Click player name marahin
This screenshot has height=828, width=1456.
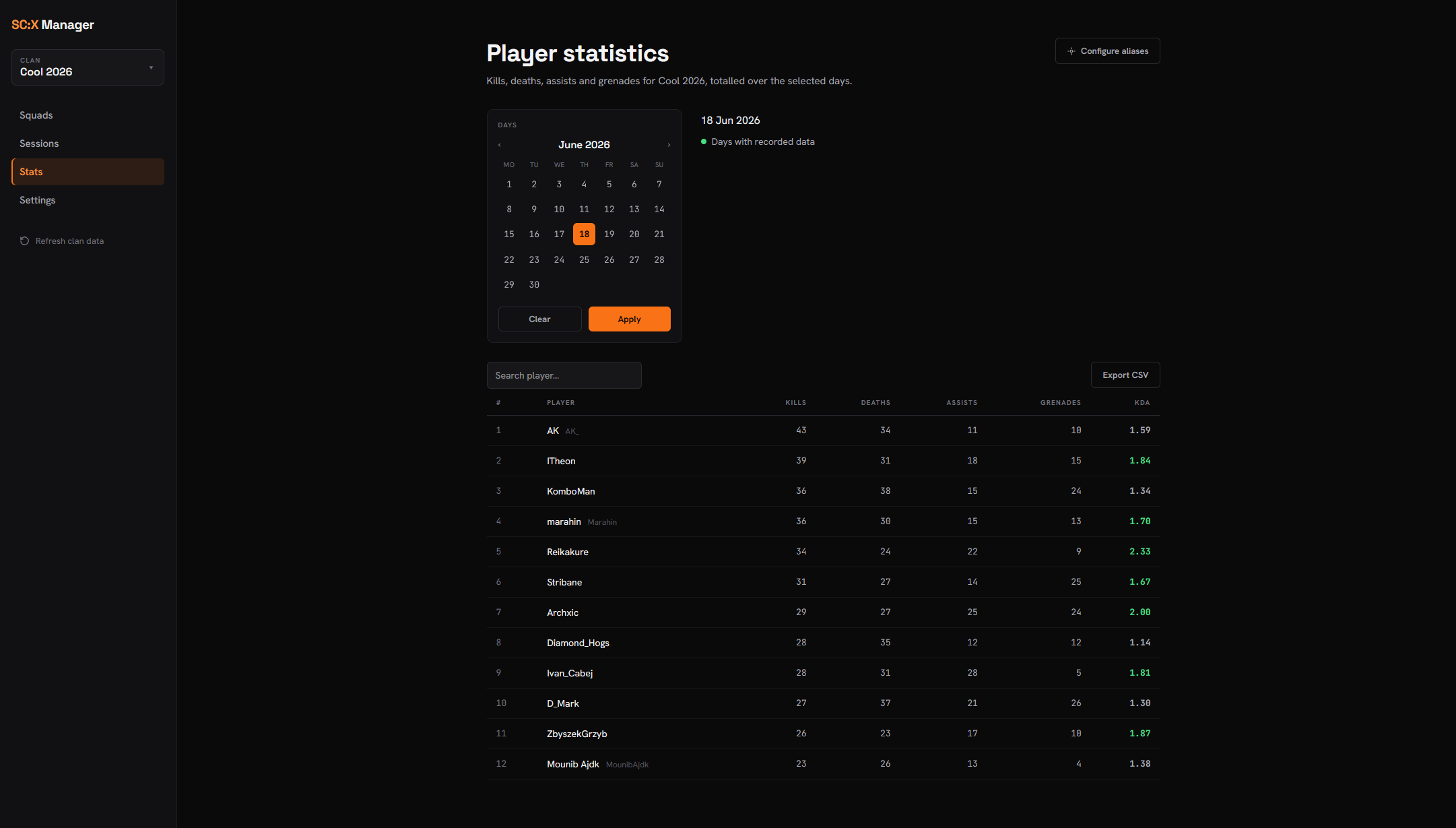tap(564, 521)
